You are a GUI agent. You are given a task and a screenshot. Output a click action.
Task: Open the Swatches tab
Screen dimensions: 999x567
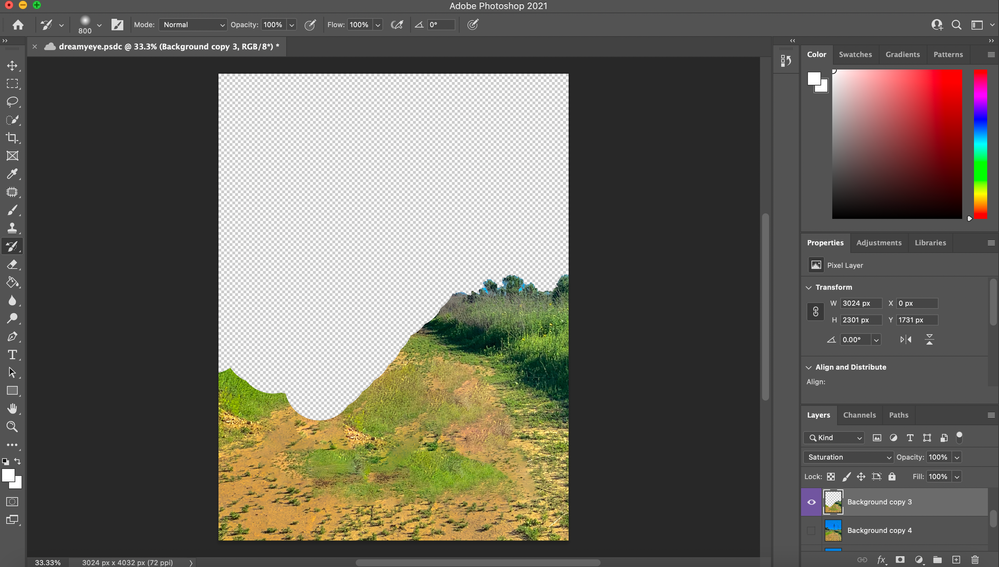pyautogui.click(x=855, y=55)
